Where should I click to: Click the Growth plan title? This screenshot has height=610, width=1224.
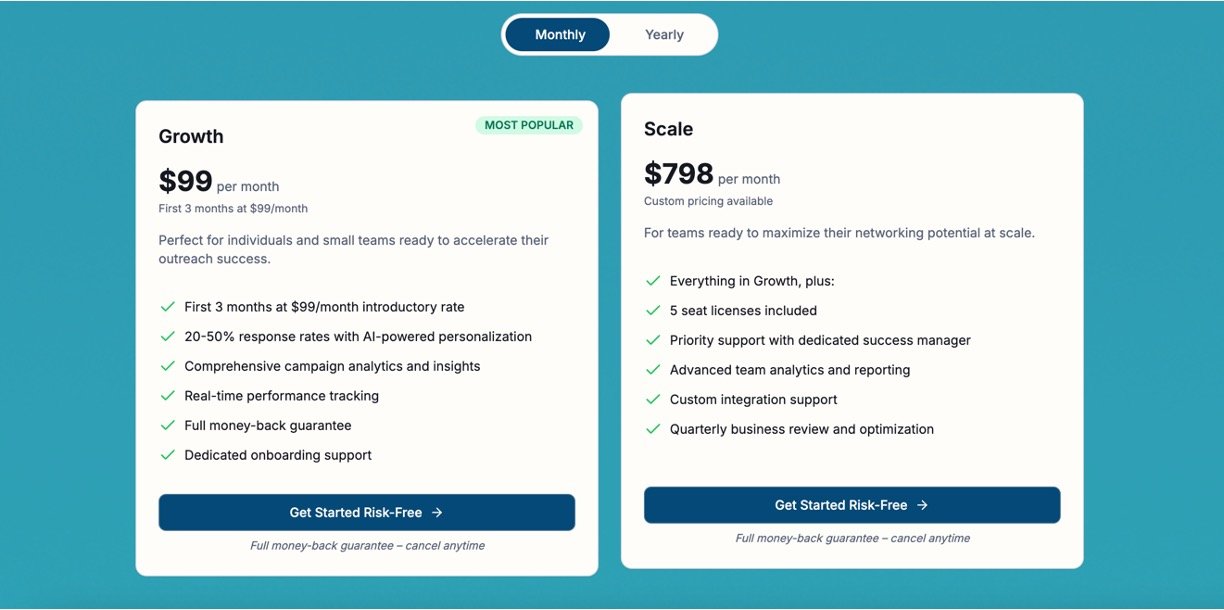point(191,137)
